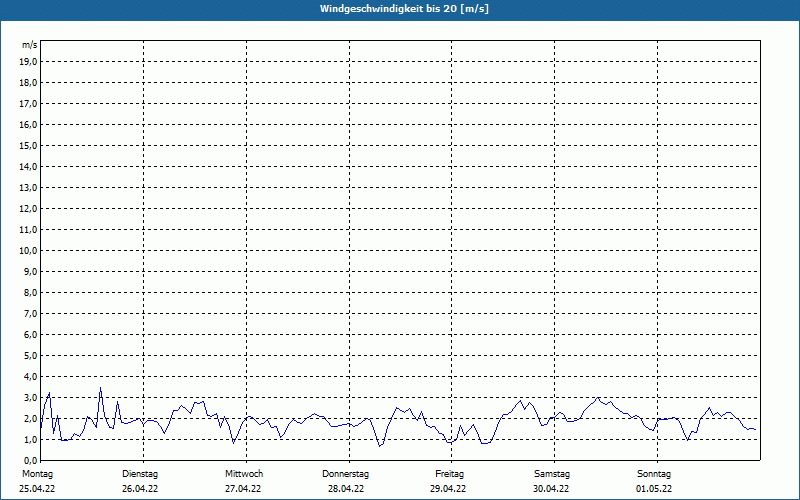Click the 'Donnerstag' day label
The height and width of the screenshot is (500, 800).
(345, 474)
